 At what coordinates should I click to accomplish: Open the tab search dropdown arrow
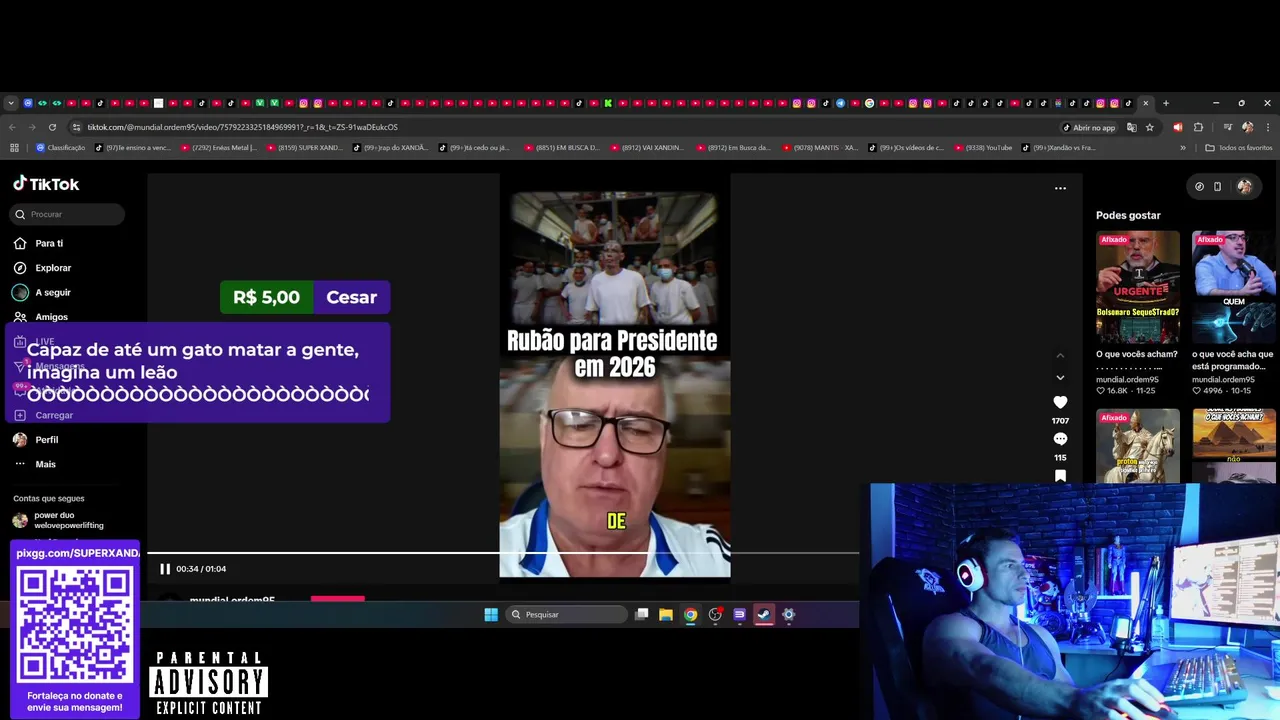(x=11, y=103)
